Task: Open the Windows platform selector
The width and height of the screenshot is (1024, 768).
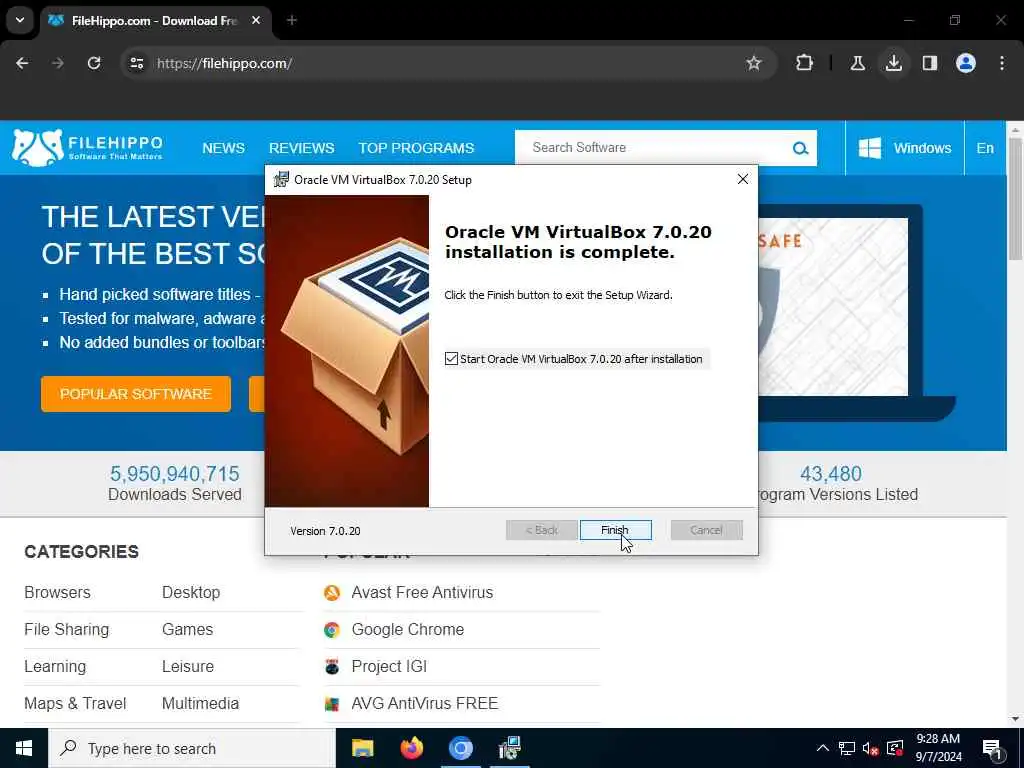Action: pyautogui.click(x=904, y=148)
